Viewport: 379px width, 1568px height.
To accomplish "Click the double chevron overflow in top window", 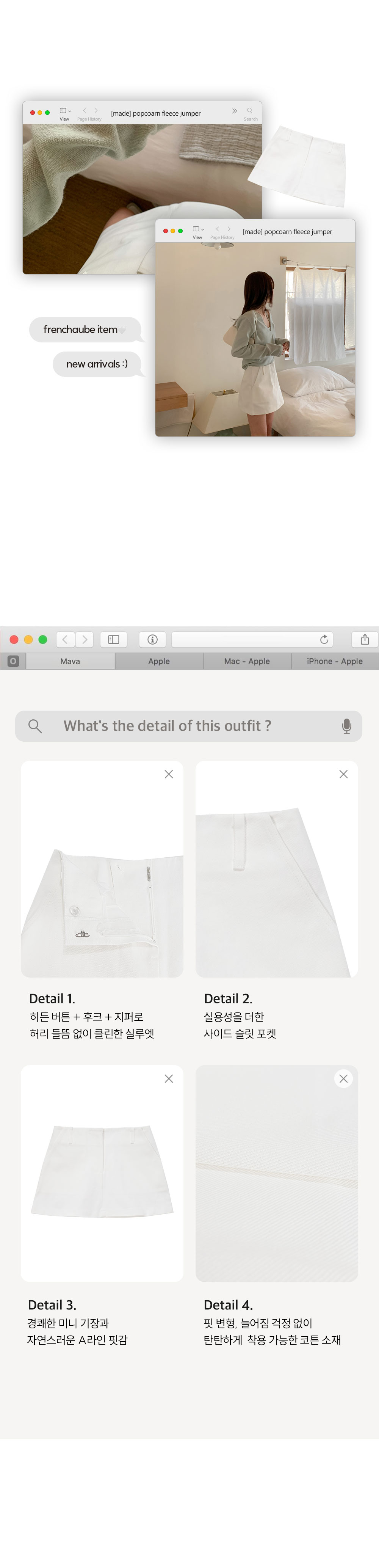I will point(234,111).
